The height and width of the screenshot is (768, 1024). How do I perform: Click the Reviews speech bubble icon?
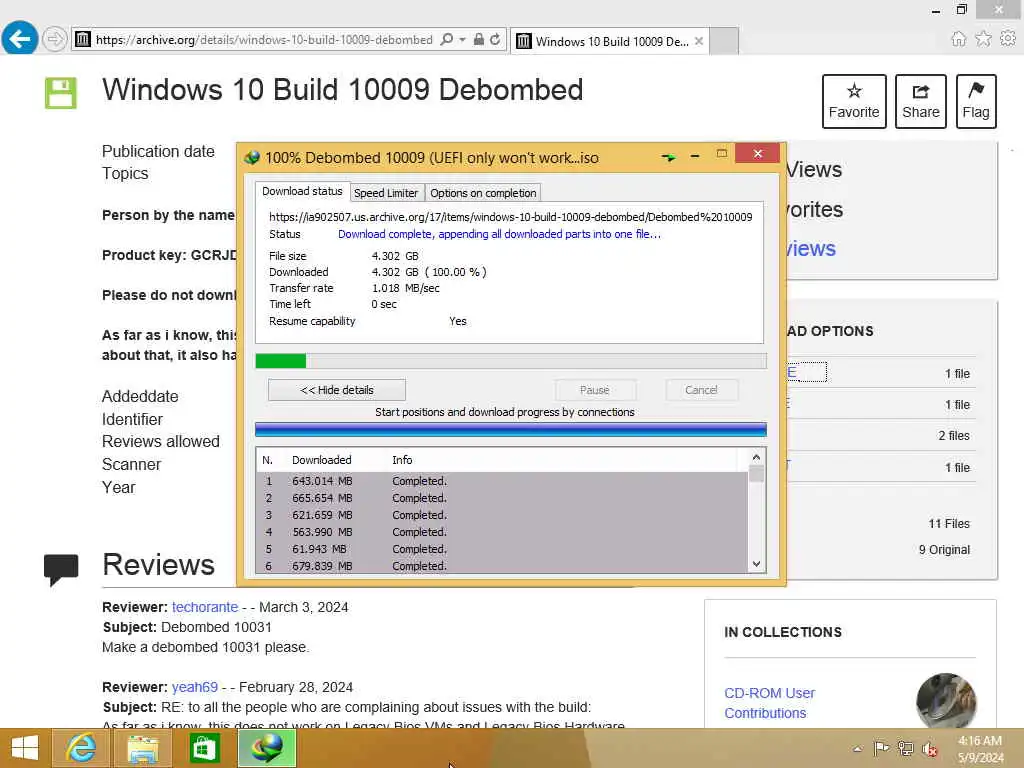pyautogui.click(x=61, y=569)
